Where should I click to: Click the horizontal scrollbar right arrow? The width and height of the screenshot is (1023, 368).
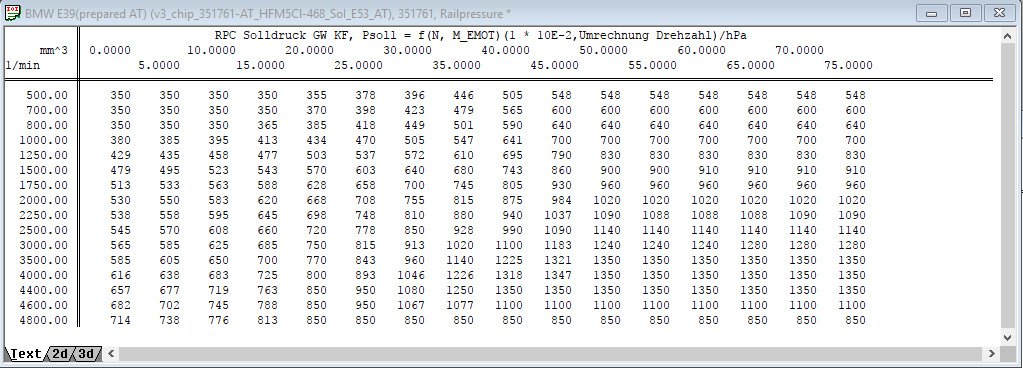[992, 354]
